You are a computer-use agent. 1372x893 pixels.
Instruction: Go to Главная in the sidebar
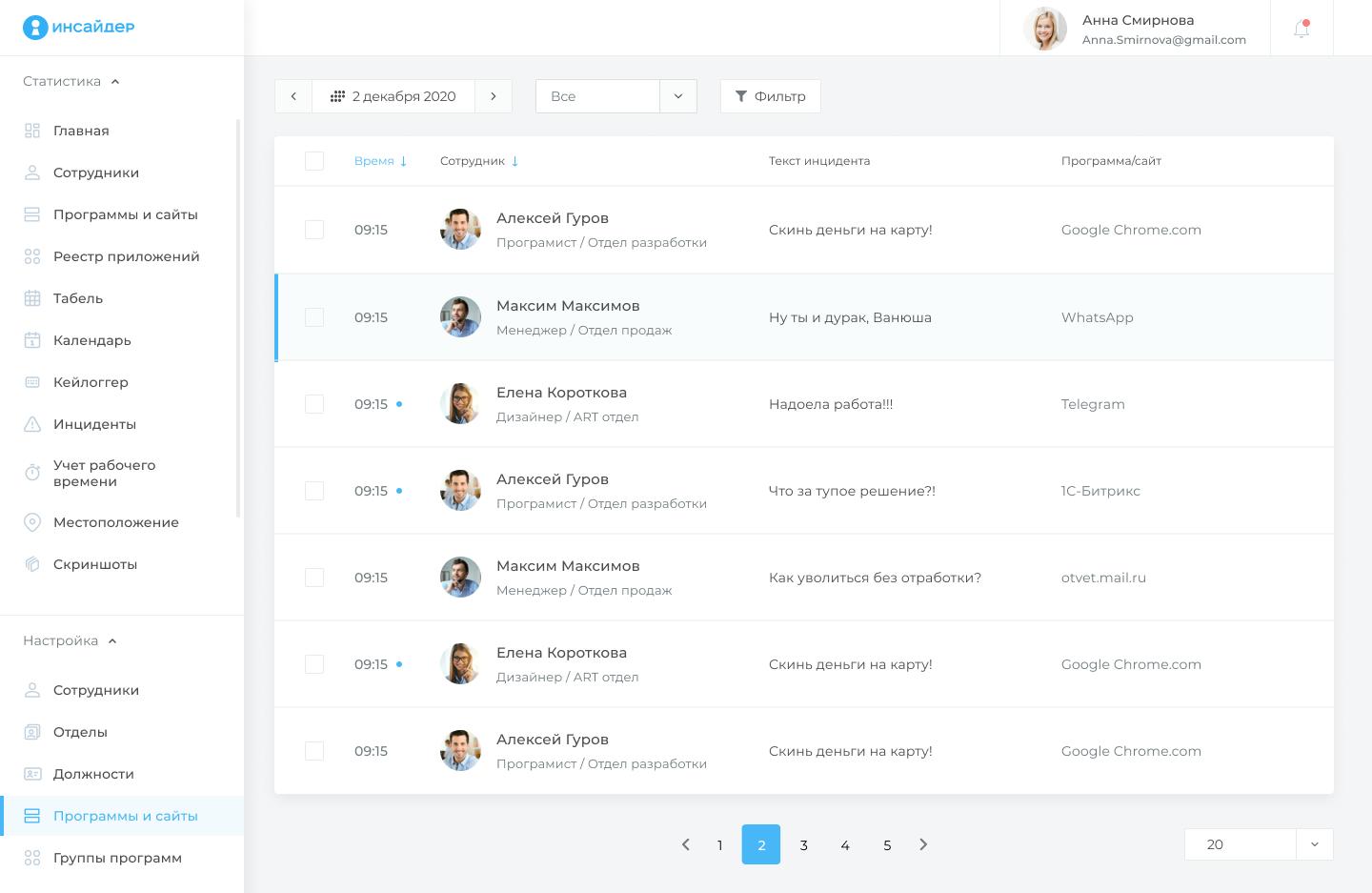click(x=81, y=131)
